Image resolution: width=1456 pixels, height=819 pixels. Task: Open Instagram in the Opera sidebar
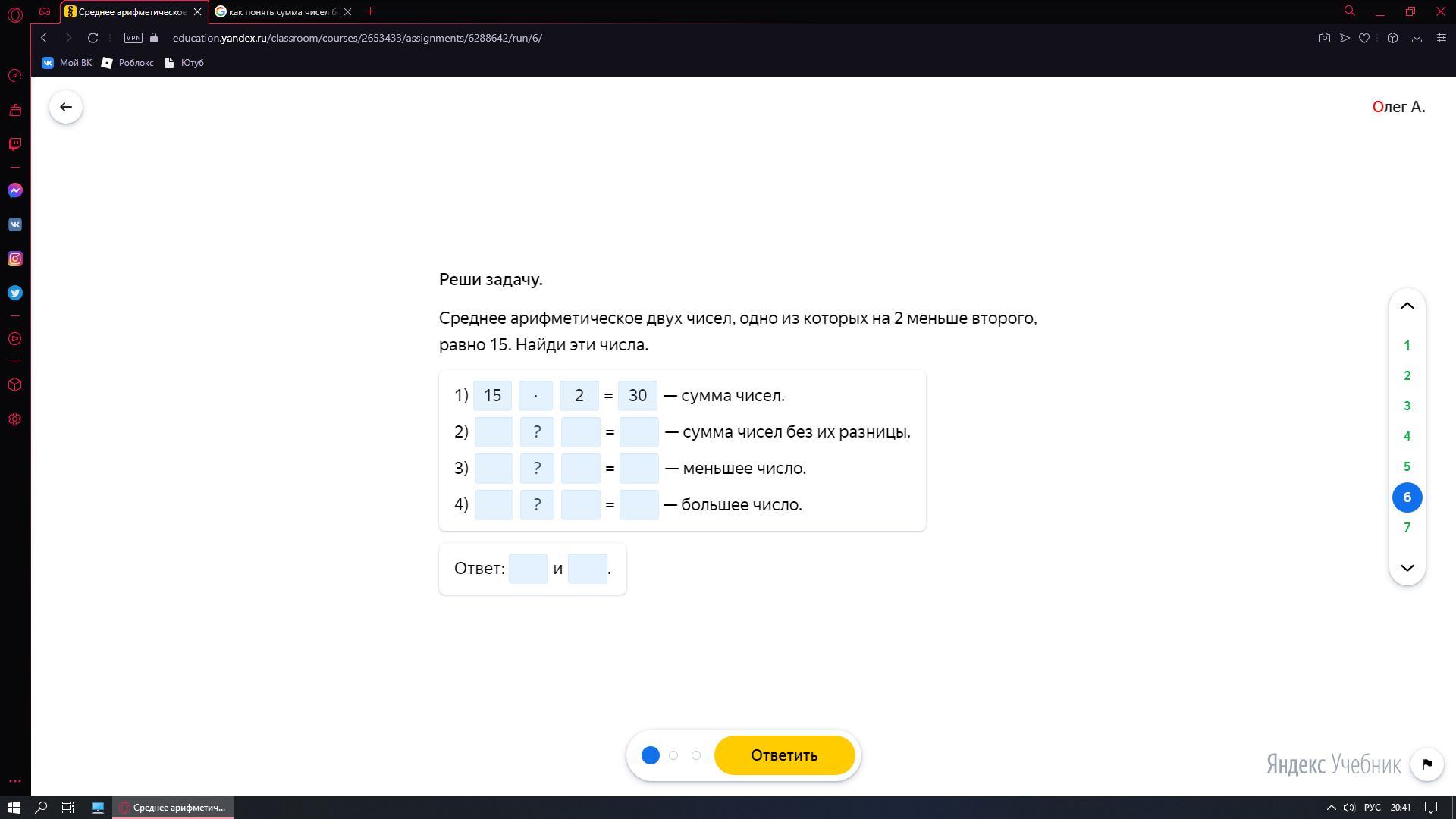point(14,259)
